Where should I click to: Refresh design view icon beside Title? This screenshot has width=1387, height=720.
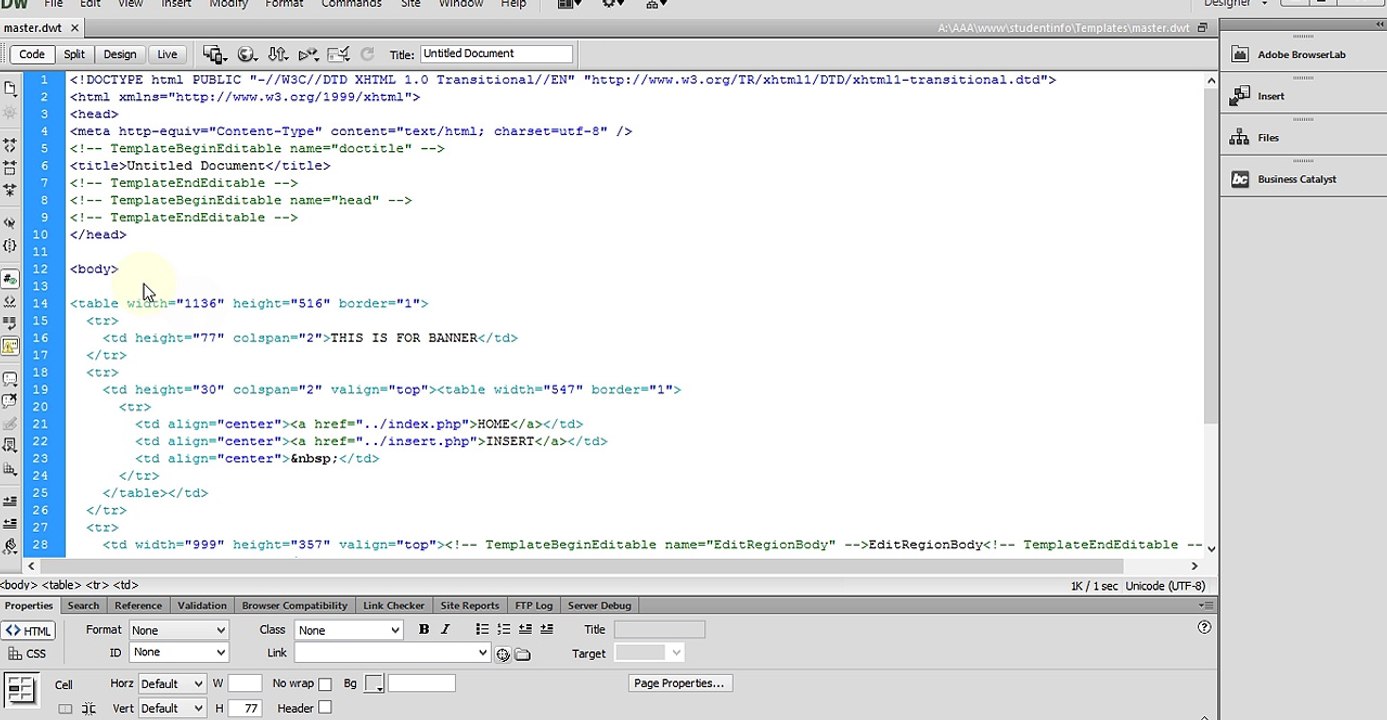[x=367, y=54]
